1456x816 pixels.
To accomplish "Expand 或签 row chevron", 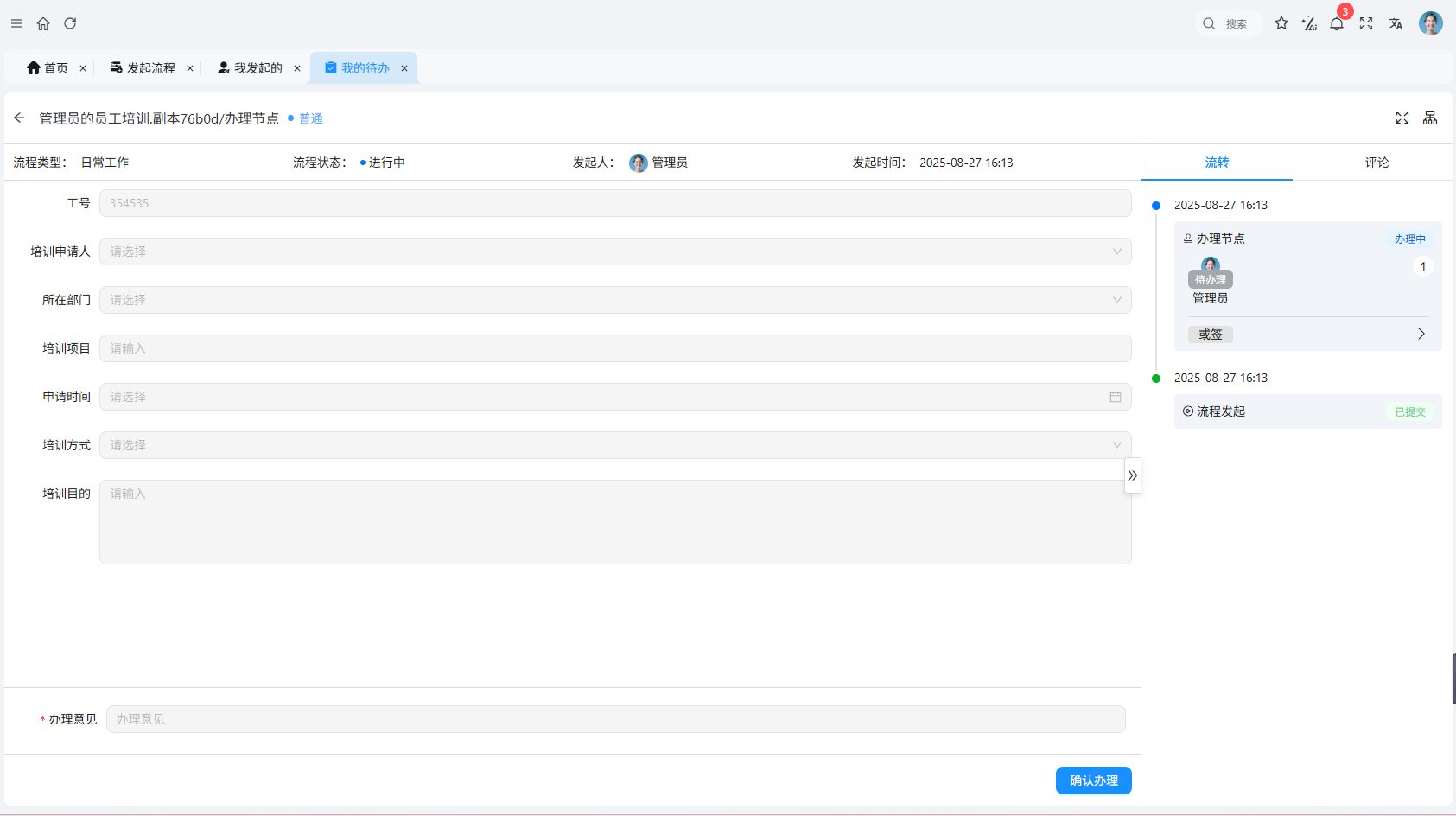I will [x=1421, y=334].
